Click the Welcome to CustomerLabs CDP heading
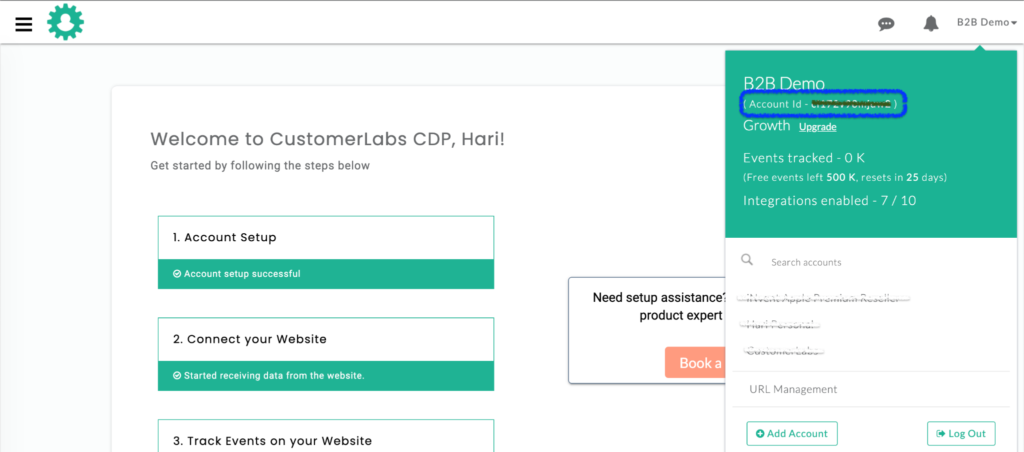Viewport: 1024px width, 452px height. click(327, 139)
